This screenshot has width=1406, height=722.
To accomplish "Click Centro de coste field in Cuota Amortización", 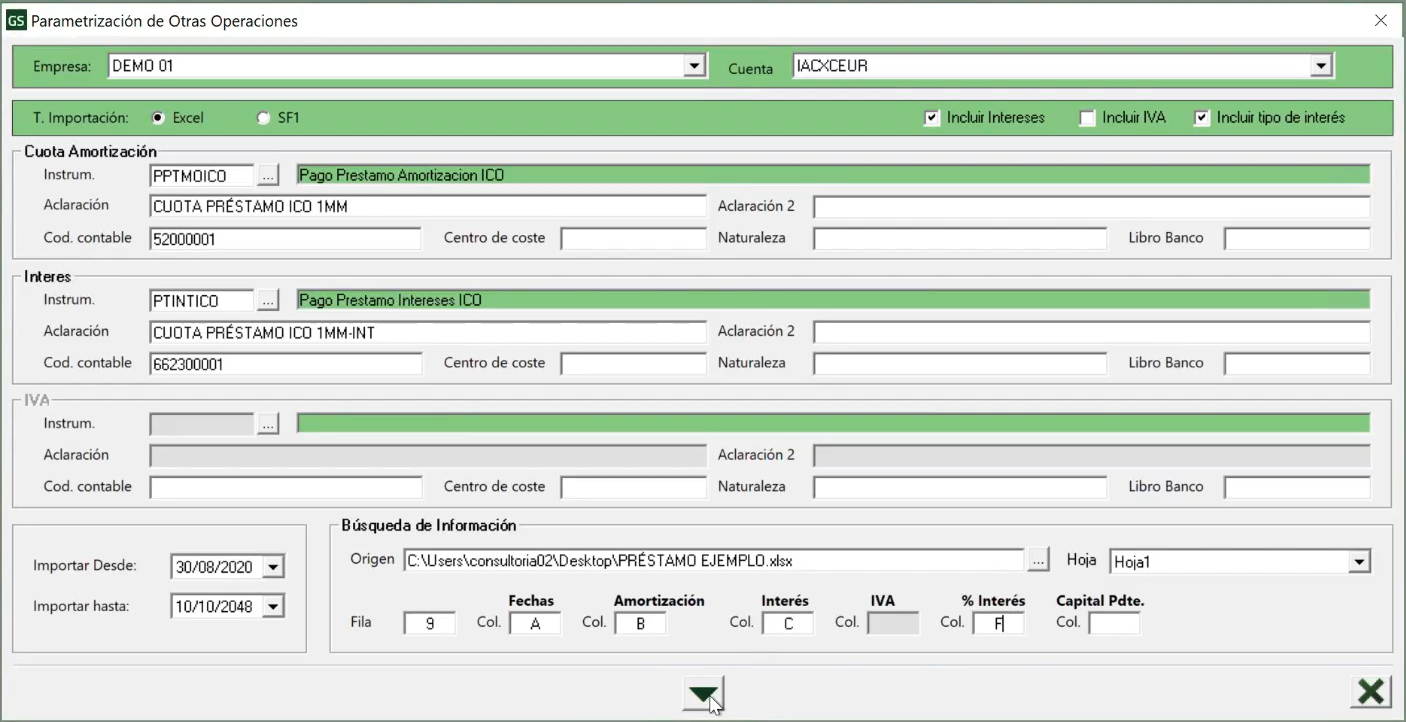I will [x=633, y=239].
